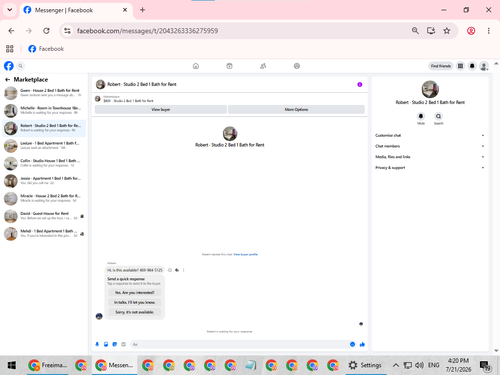Click the Find friends button
This screenshot has height=375, width=500.
click(x=441, y=66)
